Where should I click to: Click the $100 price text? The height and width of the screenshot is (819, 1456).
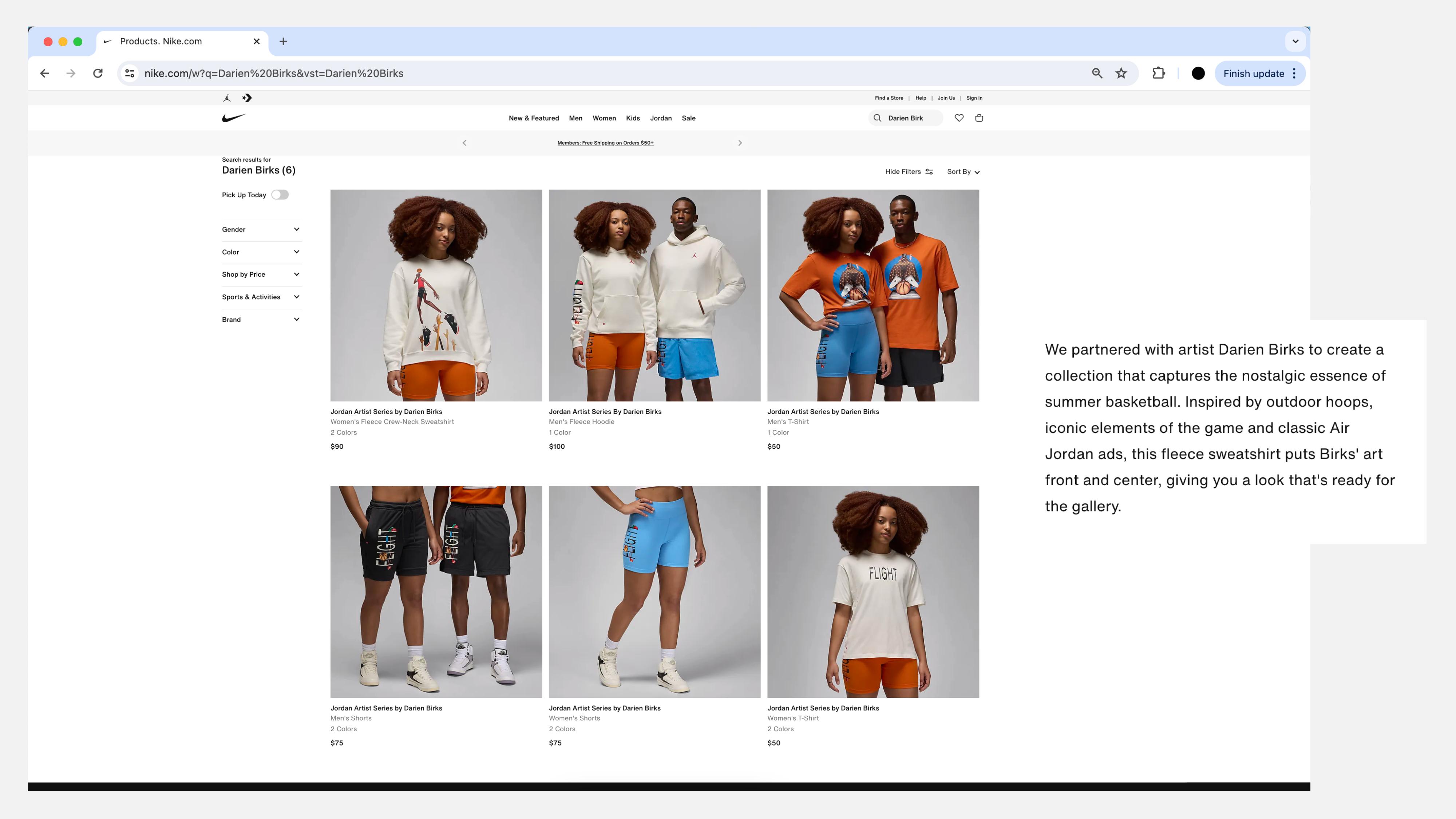[x=556, y=447]
